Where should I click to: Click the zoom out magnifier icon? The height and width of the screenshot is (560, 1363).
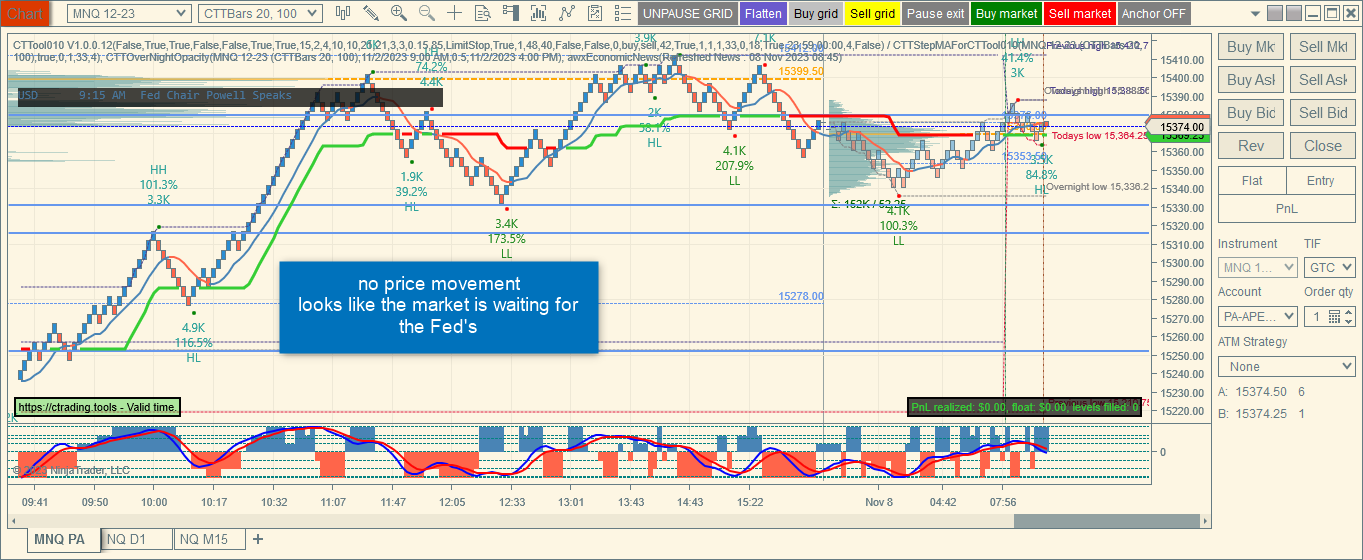[x=427, y=13]
